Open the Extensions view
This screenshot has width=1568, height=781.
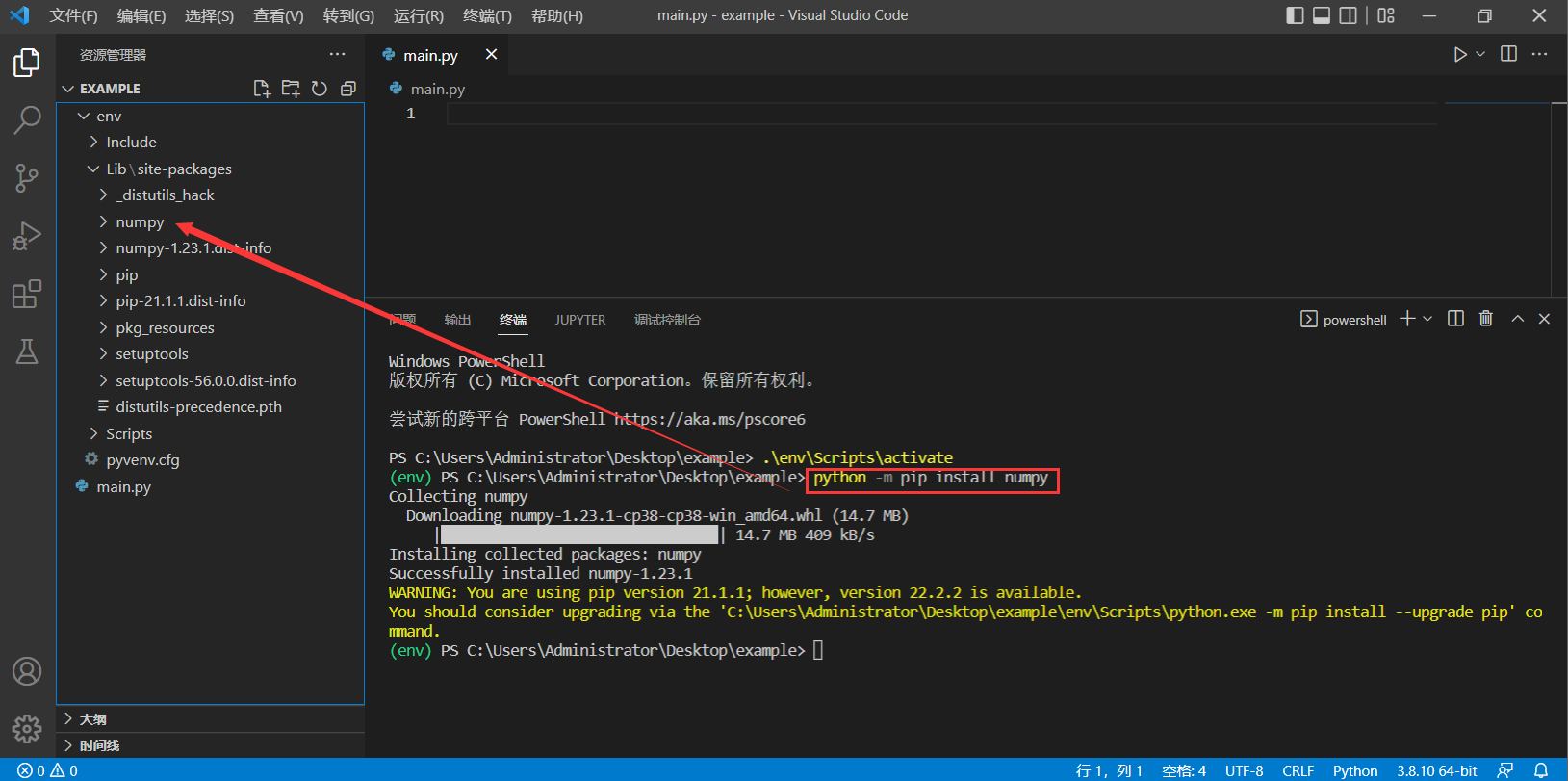(27, 294)
